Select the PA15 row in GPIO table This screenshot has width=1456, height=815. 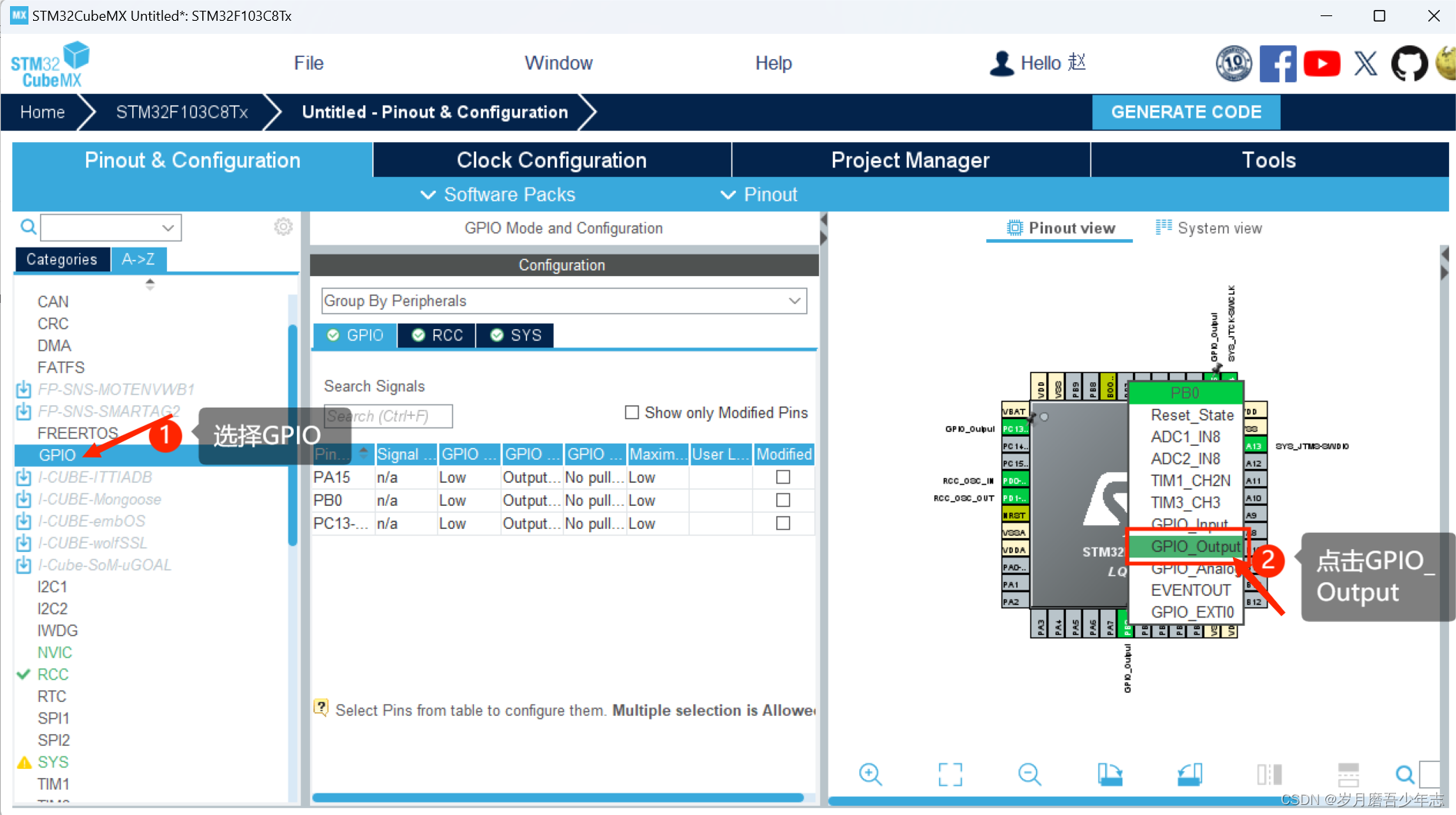pyautogui.click(x=562, y=477)
